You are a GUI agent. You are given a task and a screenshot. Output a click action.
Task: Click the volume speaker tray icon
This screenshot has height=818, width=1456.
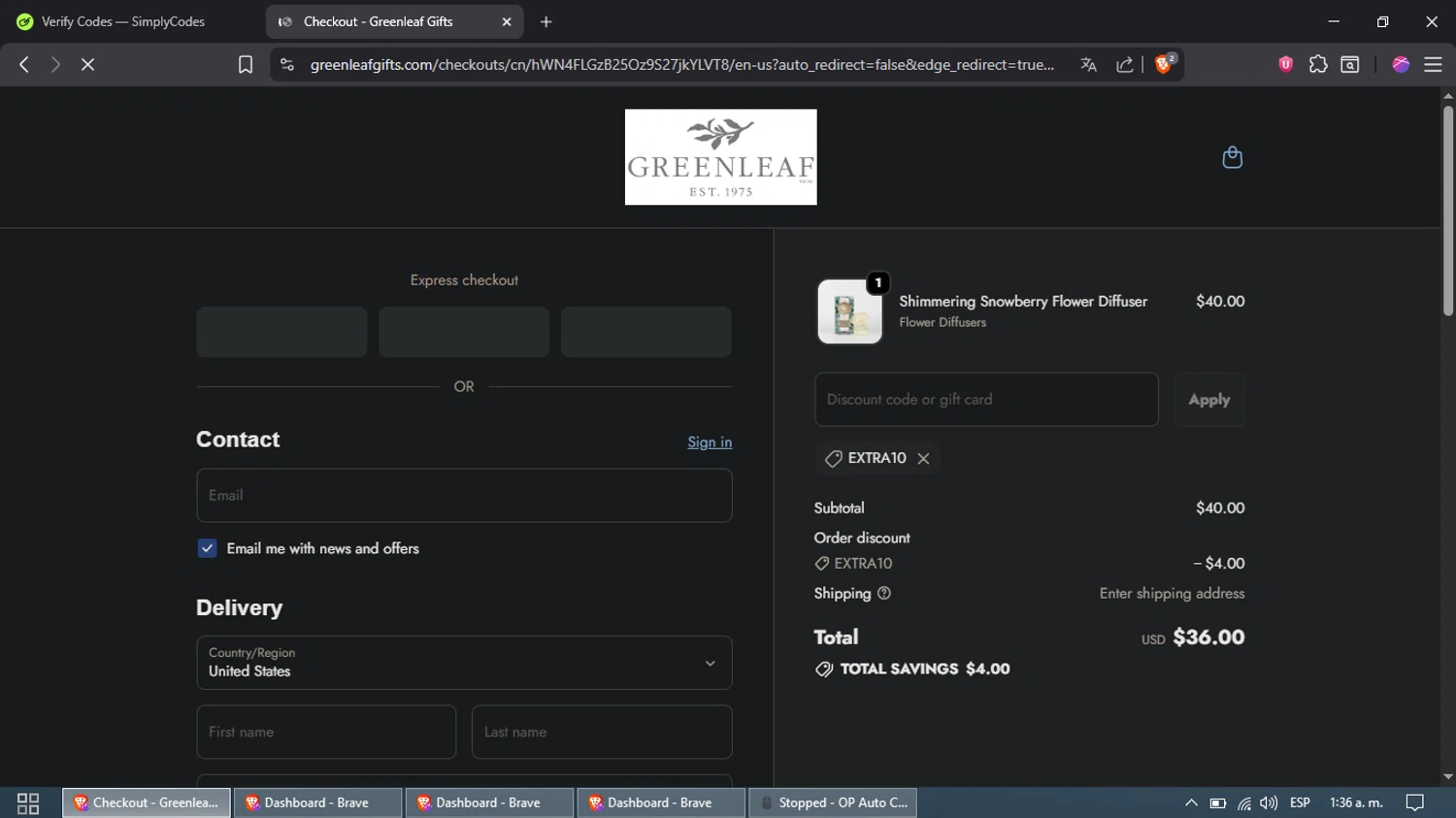1269,803
